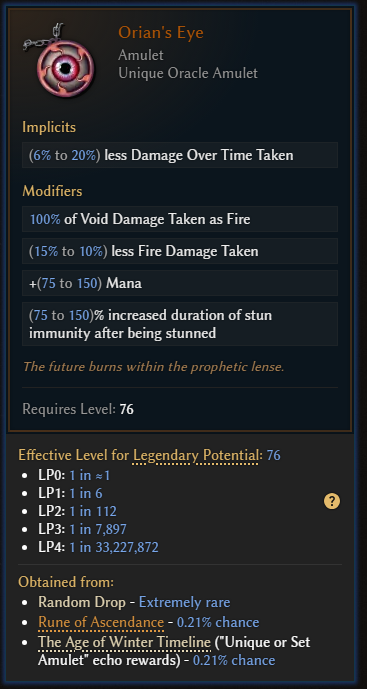Select the less Fire Damage Taken modifier

(x=180, y=251)
